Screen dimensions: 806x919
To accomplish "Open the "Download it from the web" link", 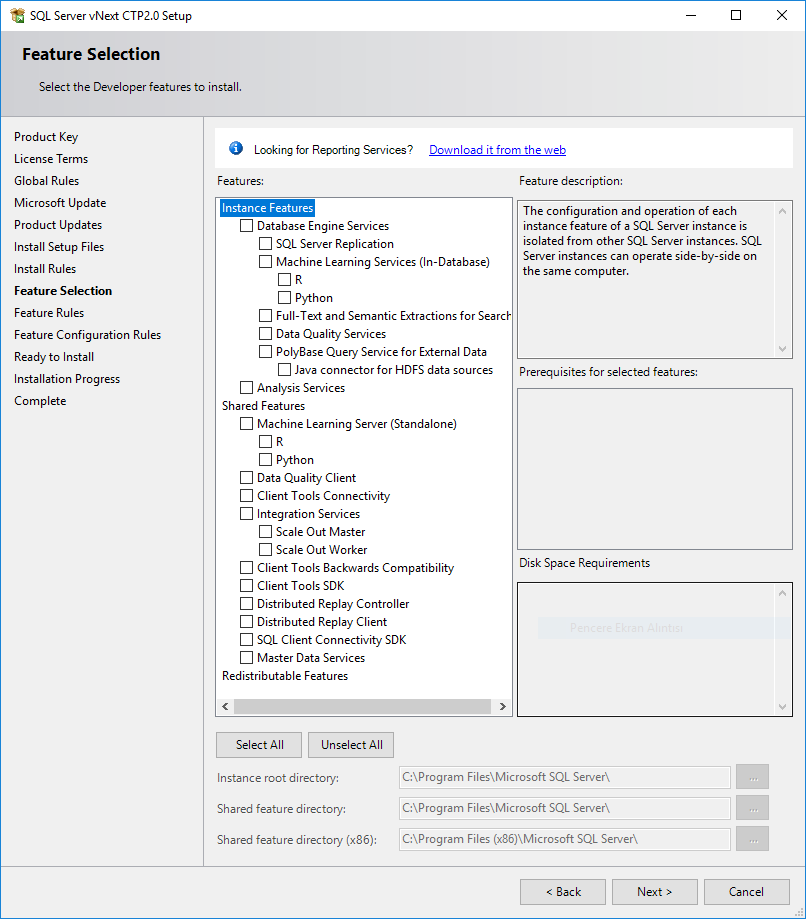I will click(497, 149).
